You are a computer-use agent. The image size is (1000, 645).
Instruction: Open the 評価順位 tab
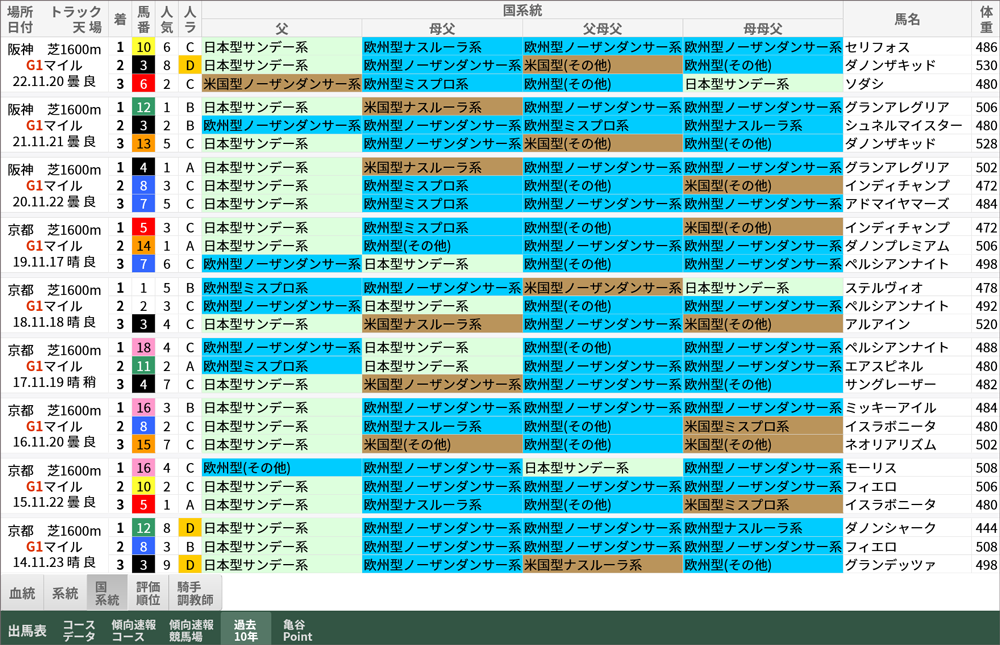pyautogui.click(x=148, y=593)
